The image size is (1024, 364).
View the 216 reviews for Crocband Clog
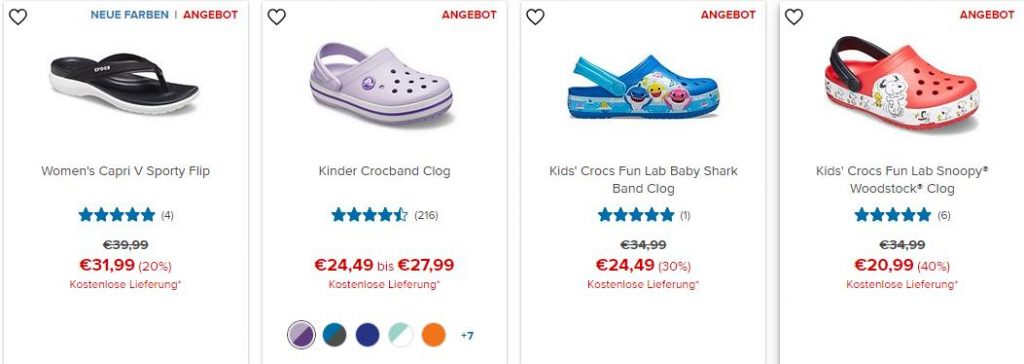pyautogui.click(x=426, y=215)
